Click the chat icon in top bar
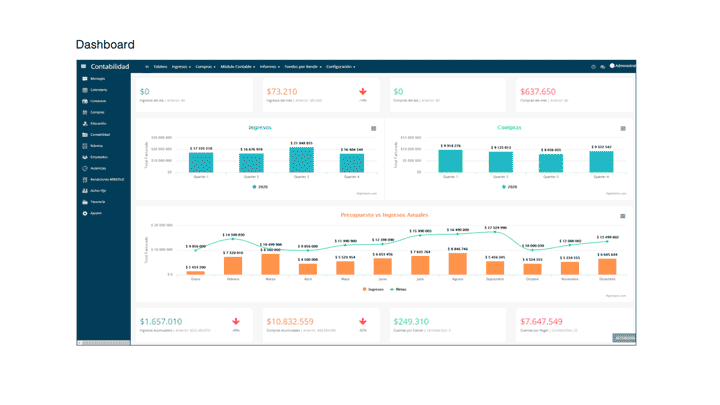The width and height of the screenshot is (720, 405). 602,67
